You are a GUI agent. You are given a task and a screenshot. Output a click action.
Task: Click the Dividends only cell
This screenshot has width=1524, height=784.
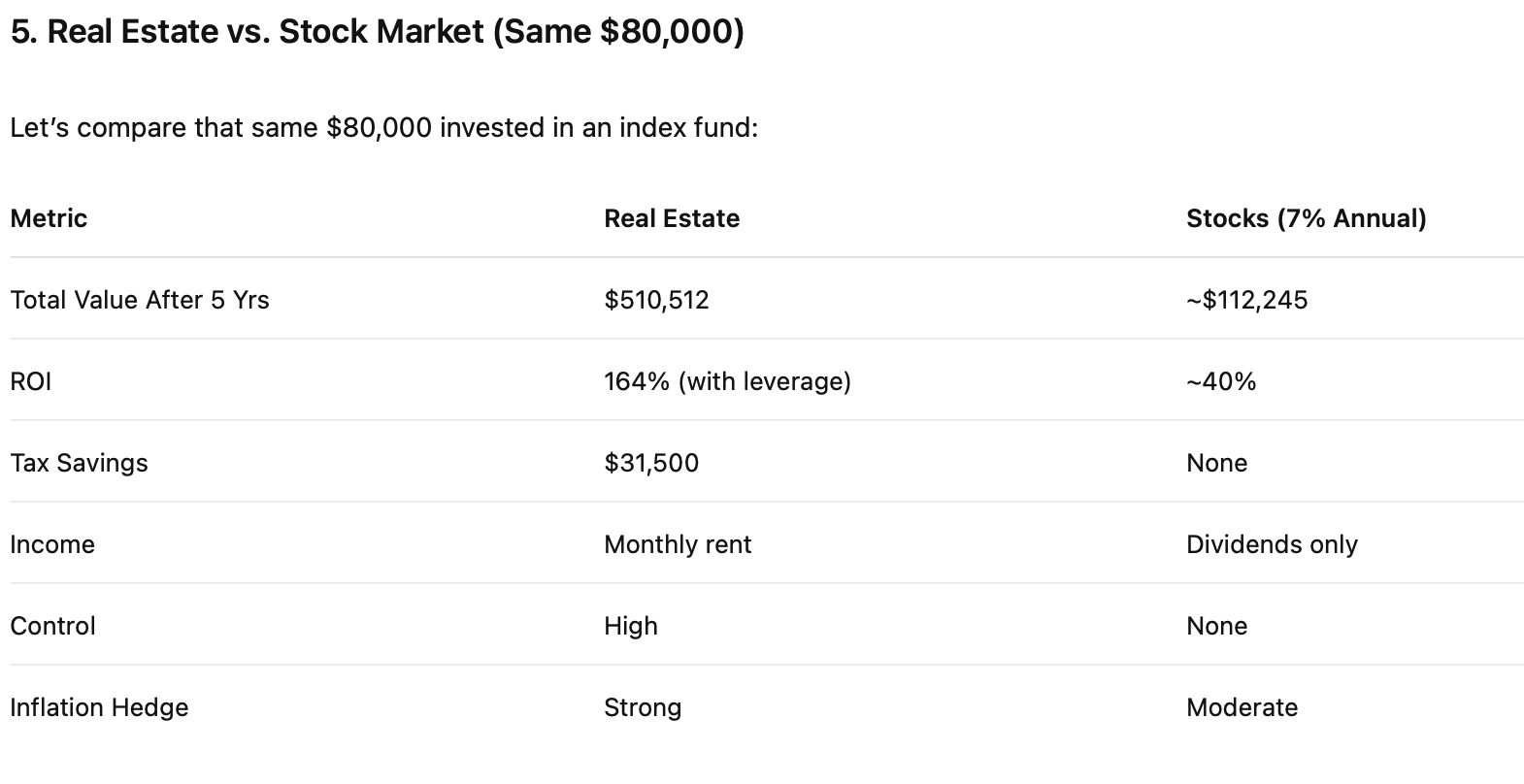click(x=1272, y=544)
